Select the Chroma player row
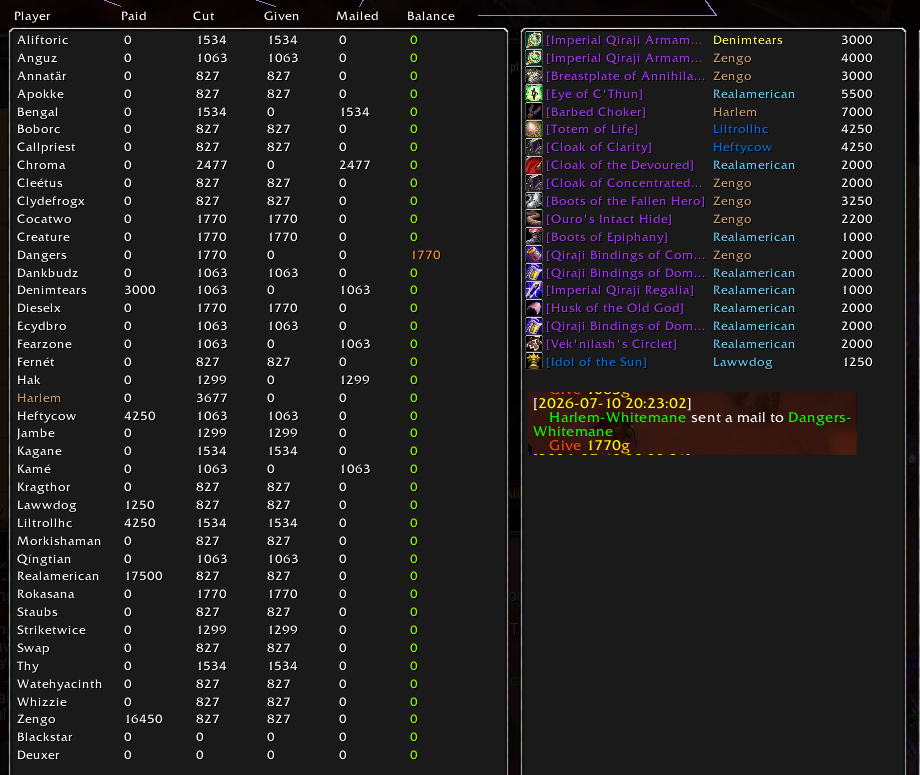 [x=258, y=165]
